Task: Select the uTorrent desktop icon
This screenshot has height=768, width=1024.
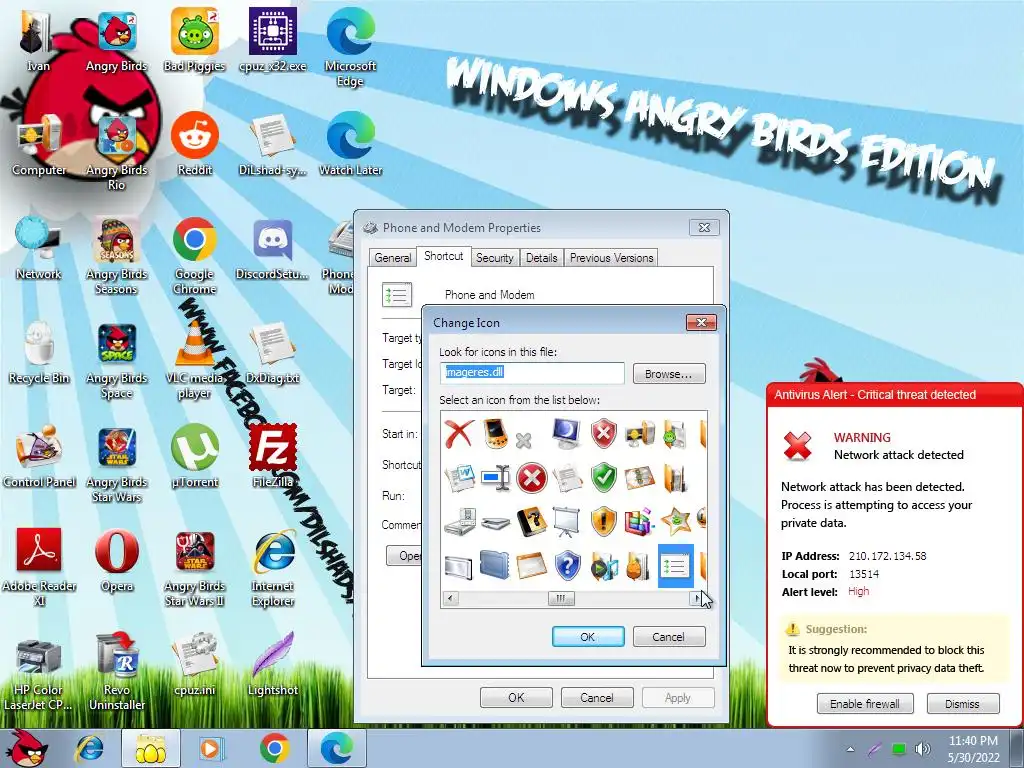Action: pyautogui.click(x=195, y=456)
